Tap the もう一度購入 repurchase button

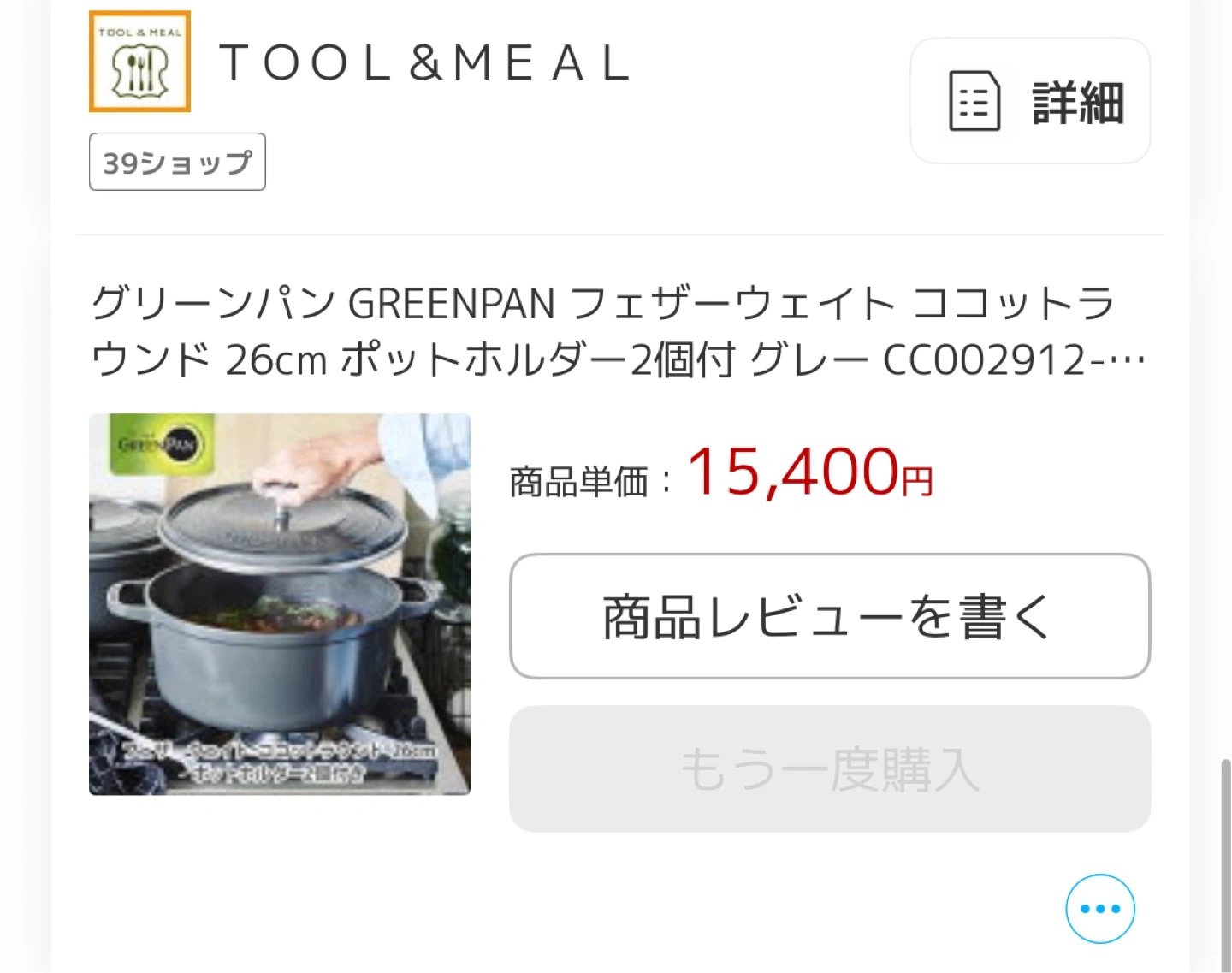pos(830,768)
